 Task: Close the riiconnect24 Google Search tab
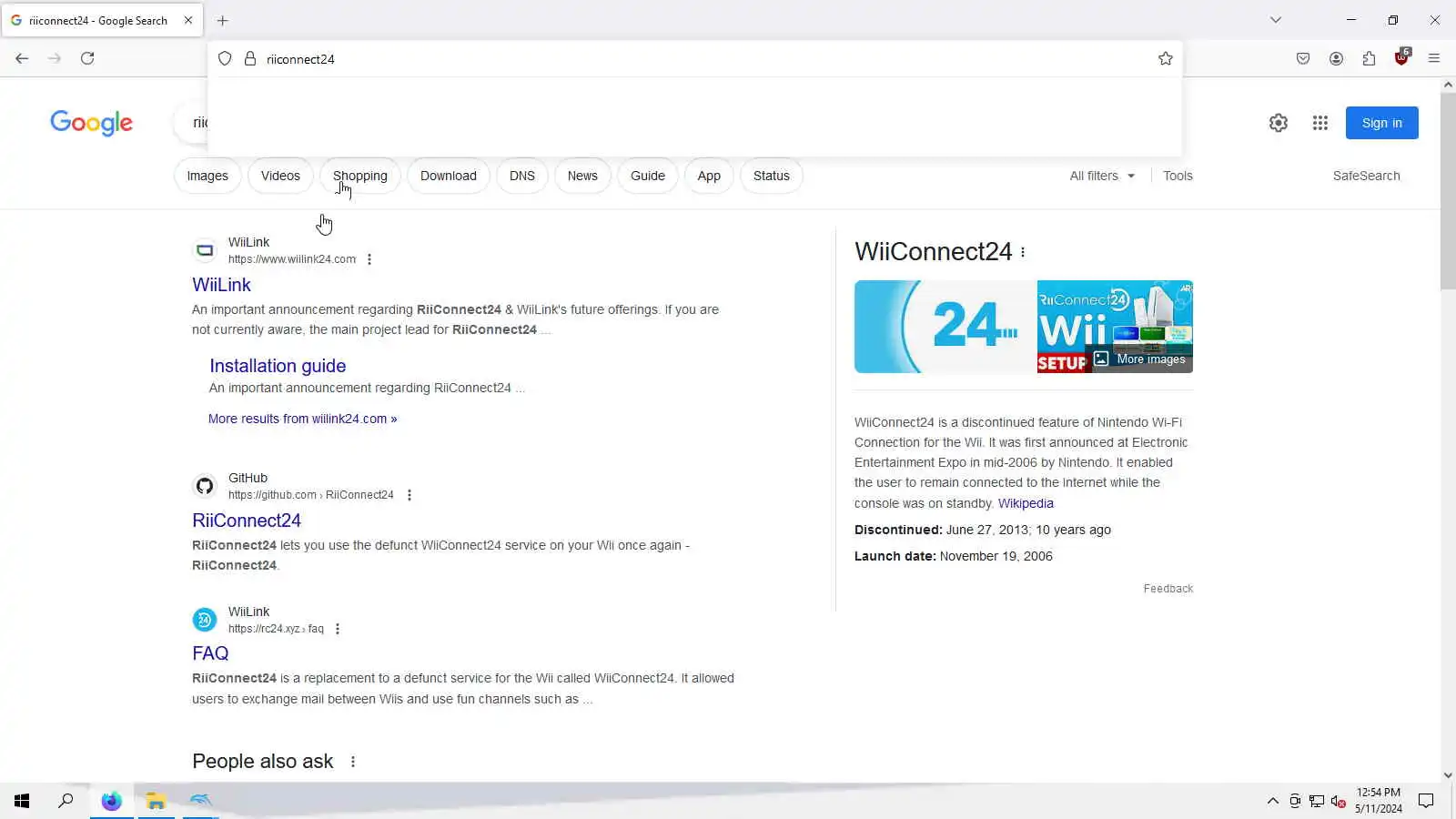pyautogui.click(x=188, y=20)
